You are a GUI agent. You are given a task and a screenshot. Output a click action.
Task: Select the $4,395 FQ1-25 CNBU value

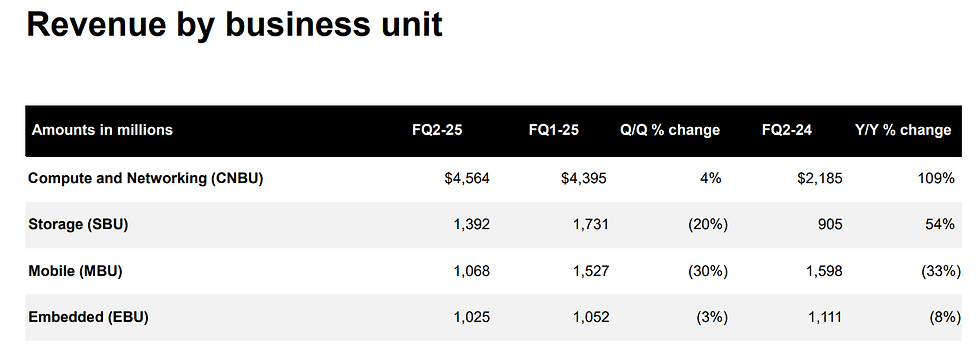coord(584,179)
